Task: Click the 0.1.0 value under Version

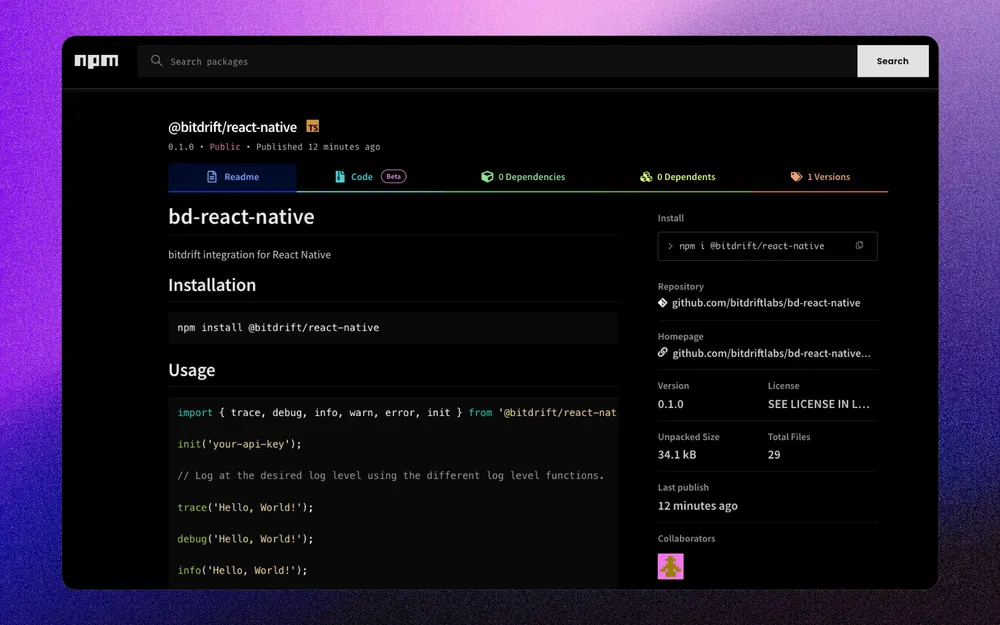Action: [x=670, y=404]
